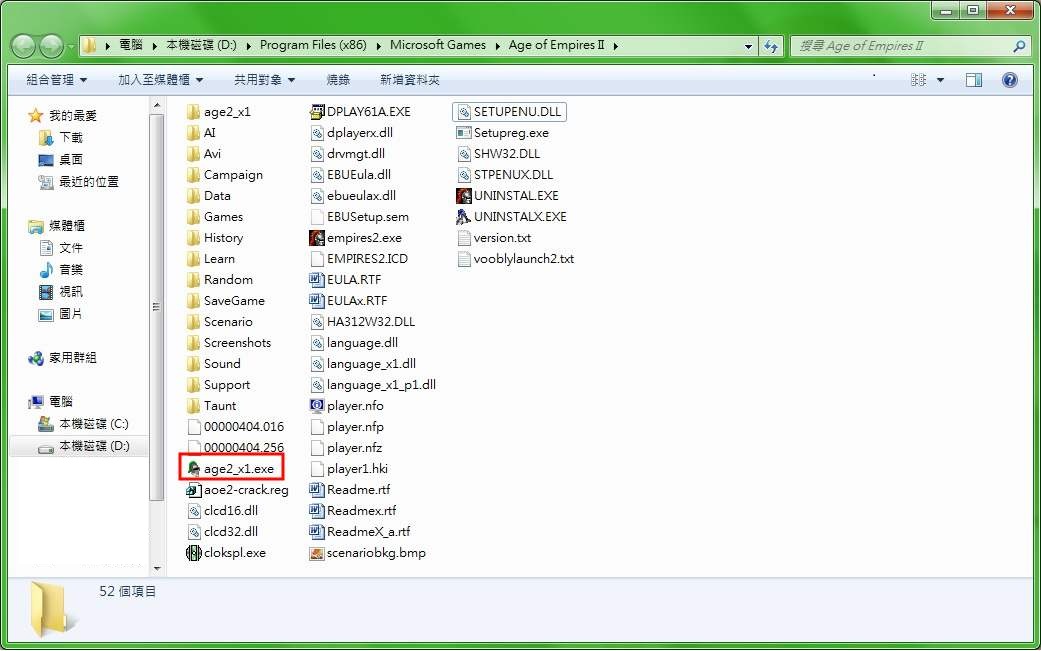Open the SaveGame folder icon

(x=193, y=301)
